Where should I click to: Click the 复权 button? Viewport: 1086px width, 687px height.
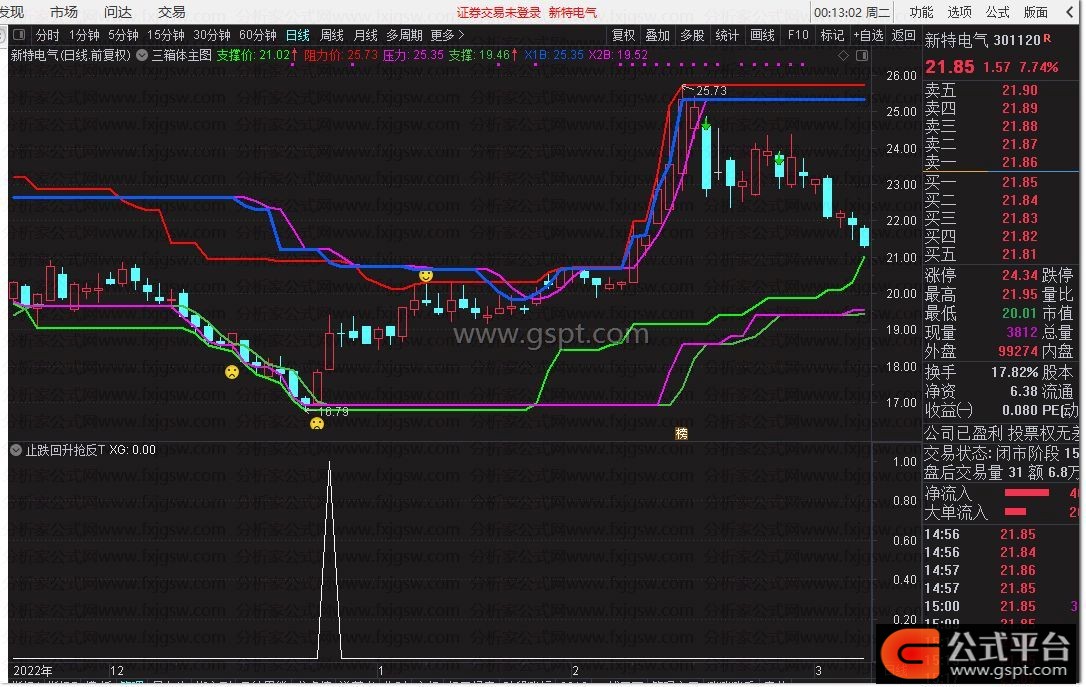(x=623, y=35)
